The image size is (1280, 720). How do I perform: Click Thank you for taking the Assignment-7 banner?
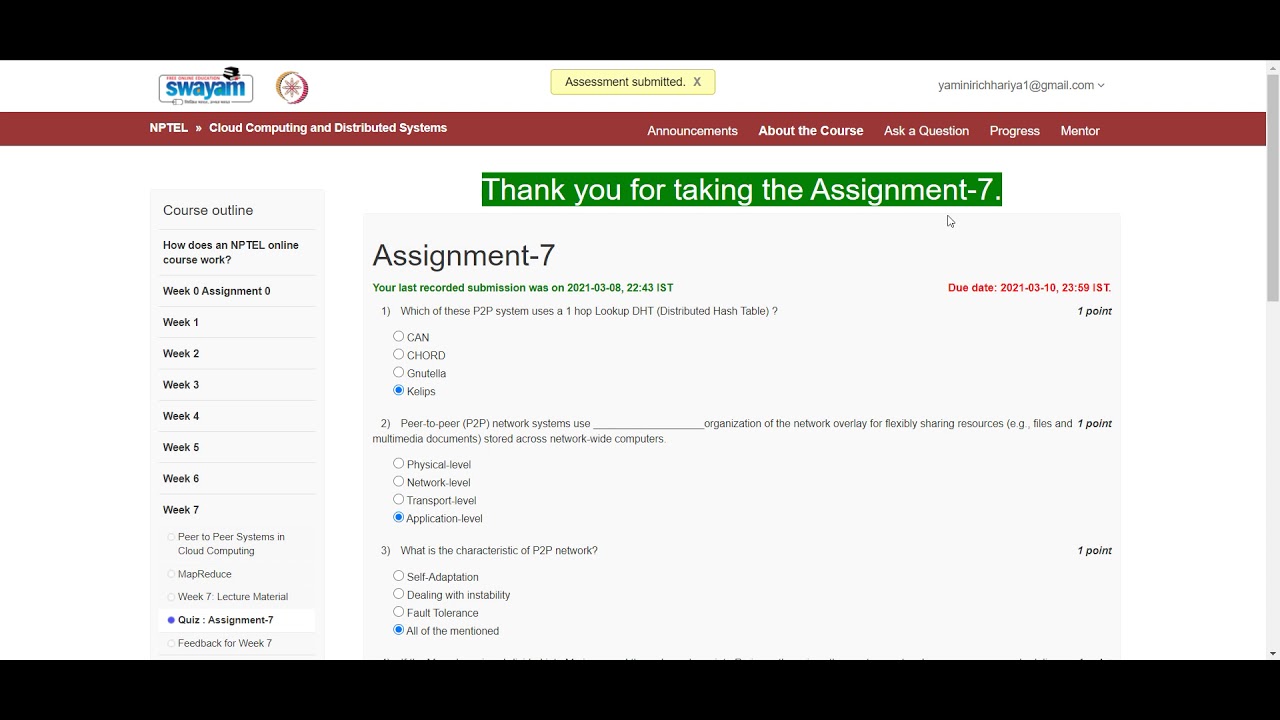742,190
